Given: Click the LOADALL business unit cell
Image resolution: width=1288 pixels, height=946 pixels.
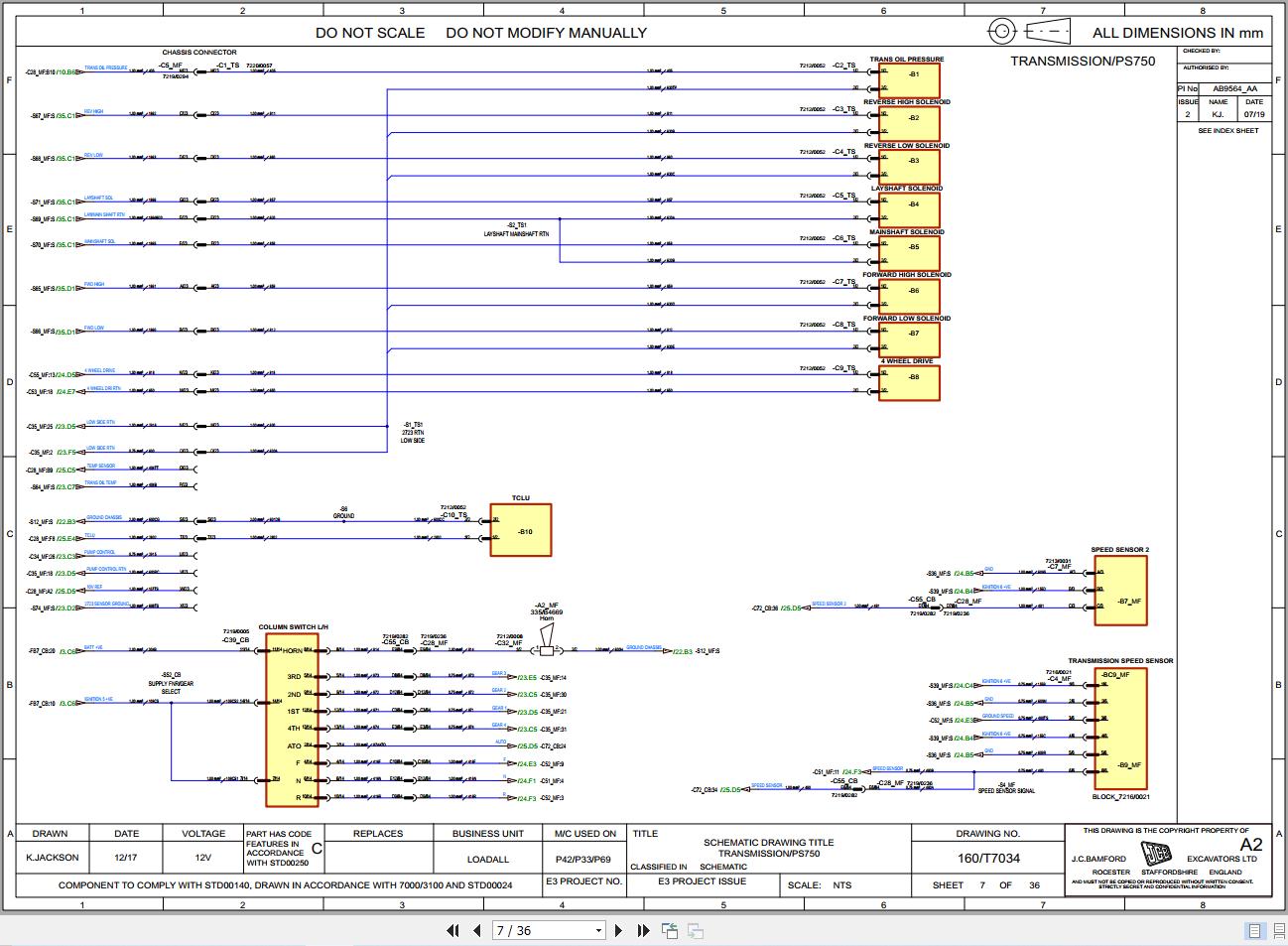Looking at the screenshot, I should click(487, 859).
